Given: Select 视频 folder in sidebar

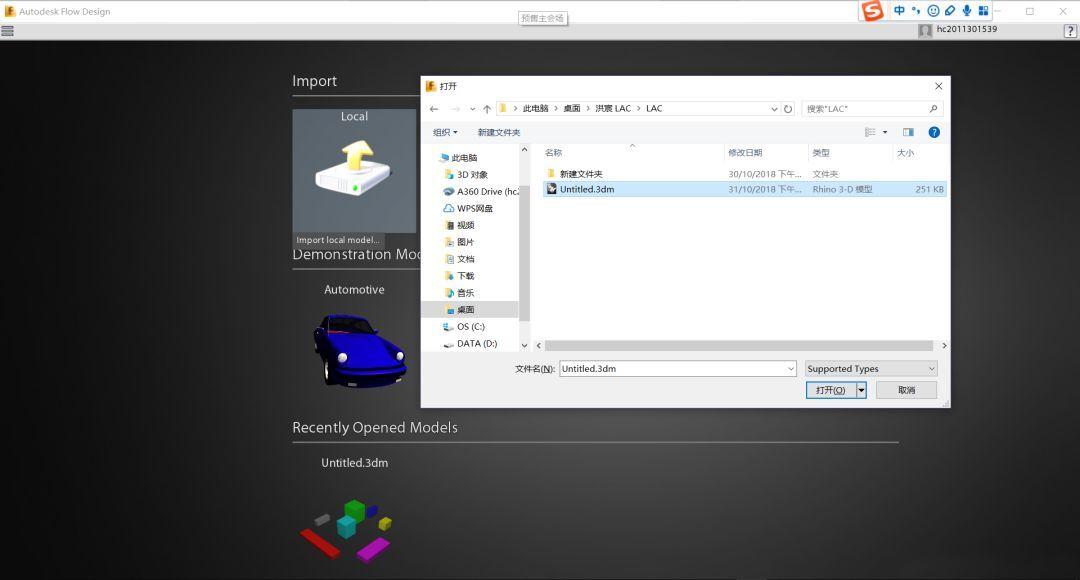Looking at the screenshot, I should 465,225.
